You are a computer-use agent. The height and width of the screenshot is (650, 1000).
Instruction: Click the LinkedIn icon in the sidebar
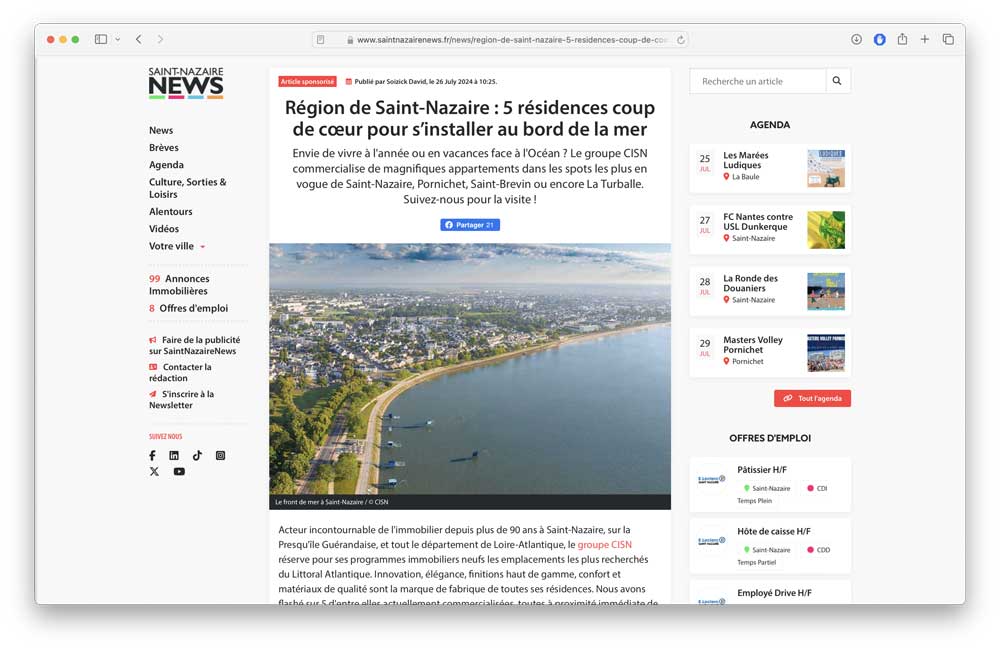[x=174, y=455]
